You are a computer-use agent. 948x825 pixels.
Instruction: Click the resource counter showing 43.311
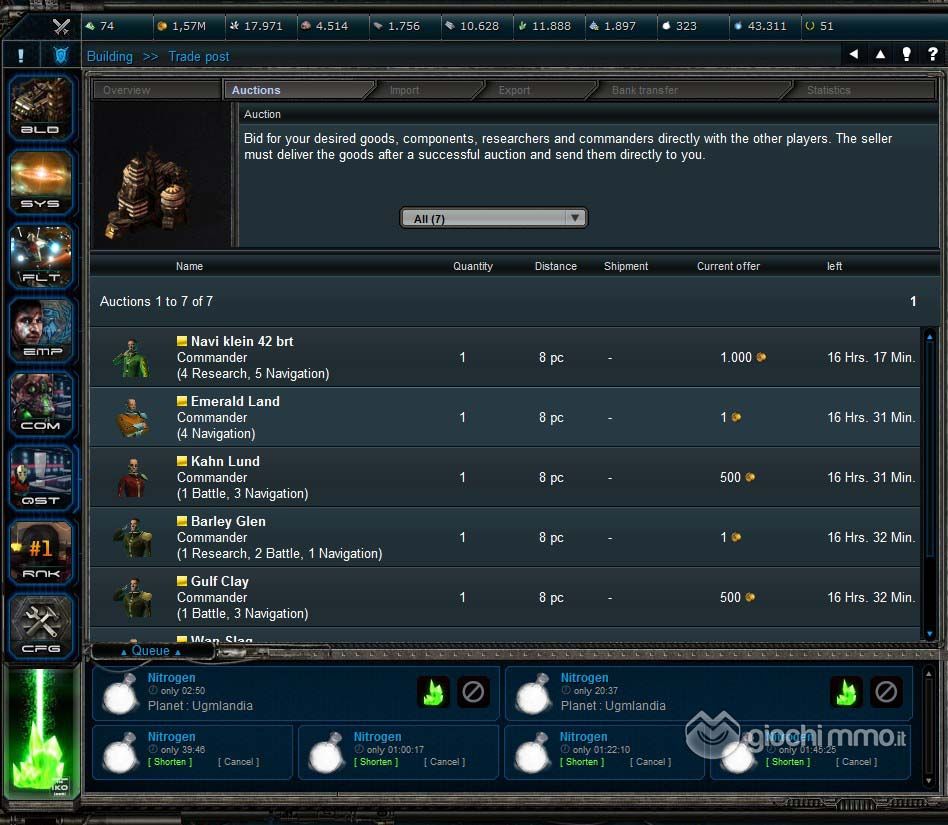[760, 26]
